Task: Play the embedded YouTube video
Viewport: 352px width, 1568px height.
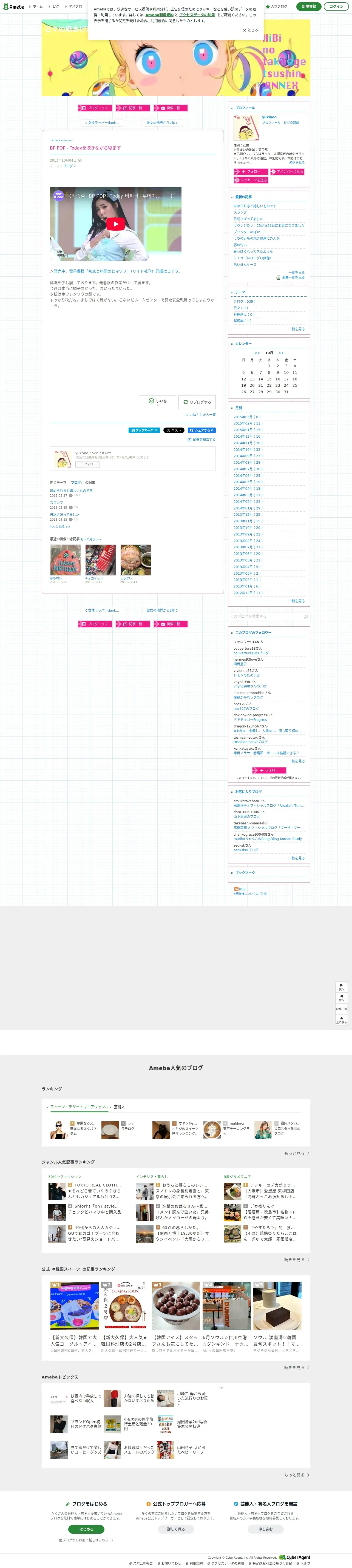Action: click(116, 224)
